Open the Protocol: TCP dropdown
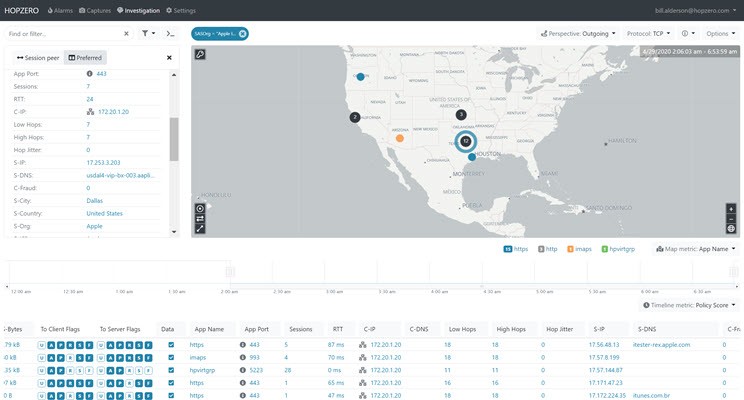The image size is (744, 400). [x=650, y=33]
